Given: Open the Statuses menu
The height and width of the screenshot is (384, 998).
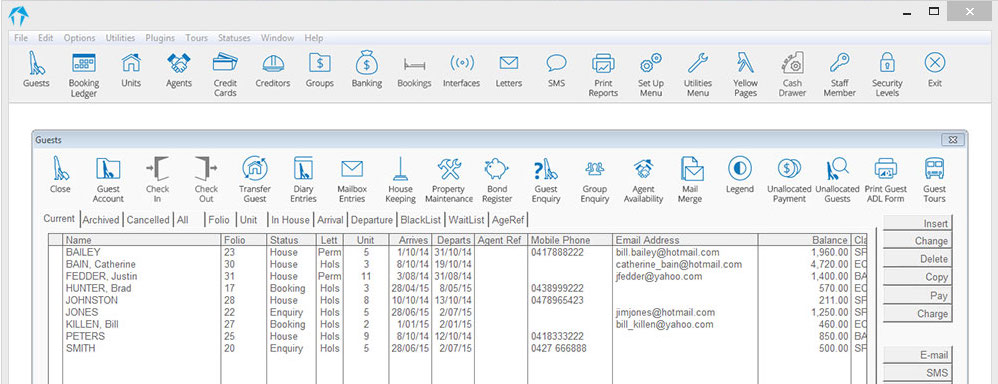Looking at the screenshot, I should [234, 38].
